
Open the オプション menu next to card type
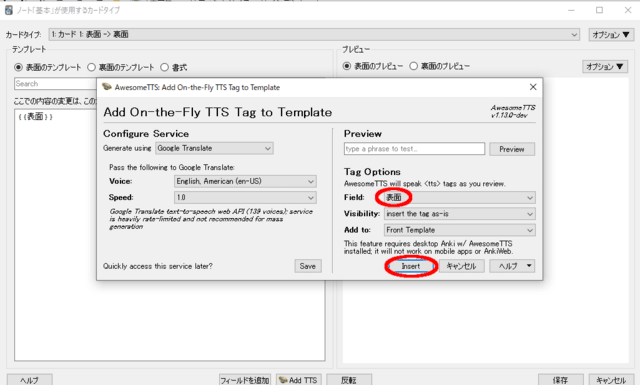(611, 35)
